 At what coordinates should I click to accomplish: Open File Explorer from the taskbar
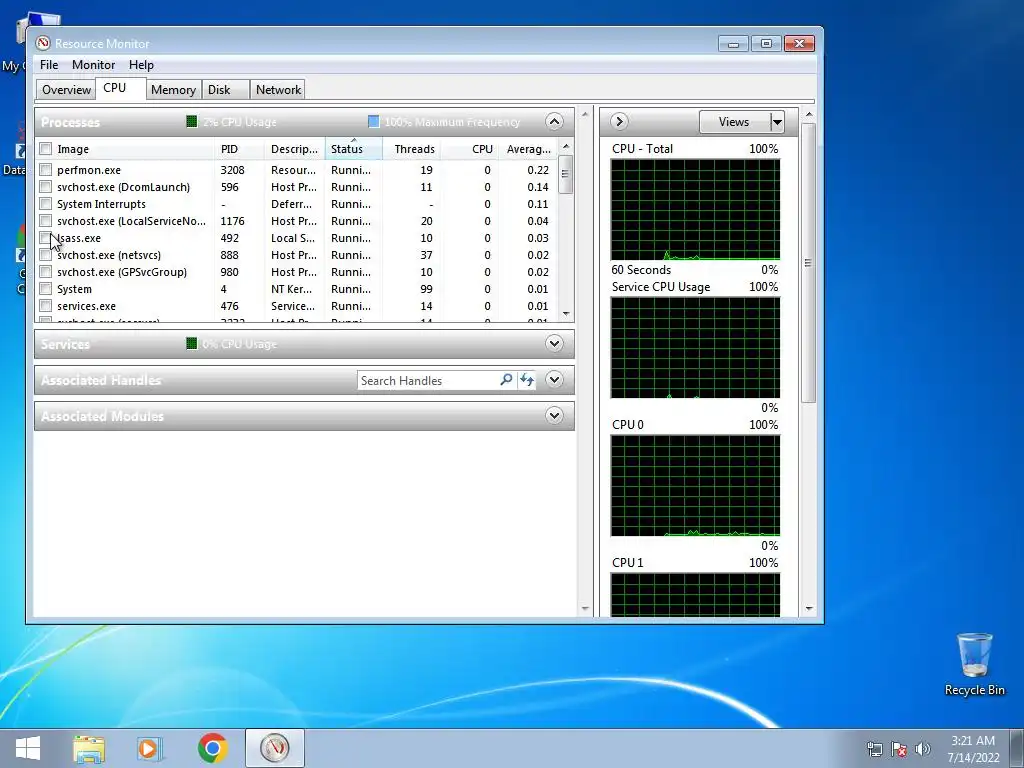tap(89, 748)
